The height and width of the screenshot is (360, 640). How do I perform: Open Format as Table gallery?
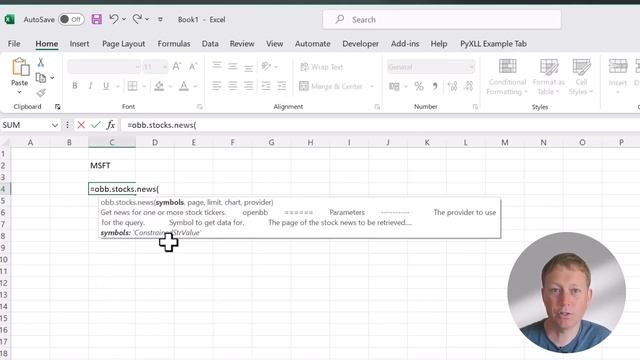click(549, 77)
